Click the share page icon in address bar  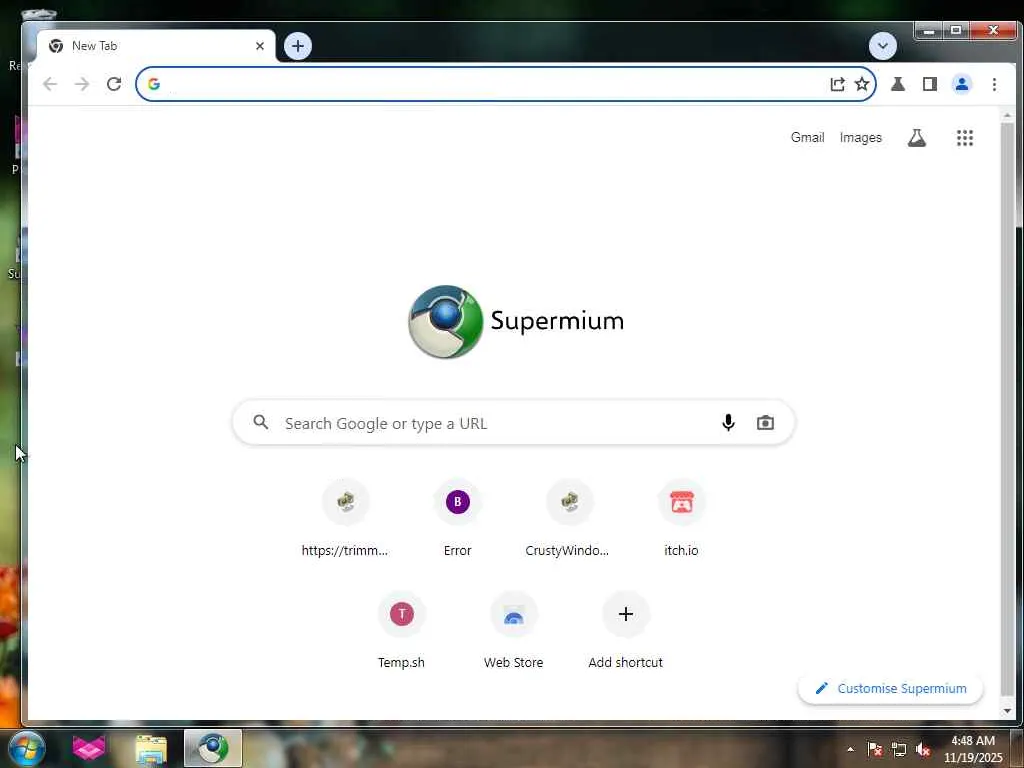pos(837,84)
